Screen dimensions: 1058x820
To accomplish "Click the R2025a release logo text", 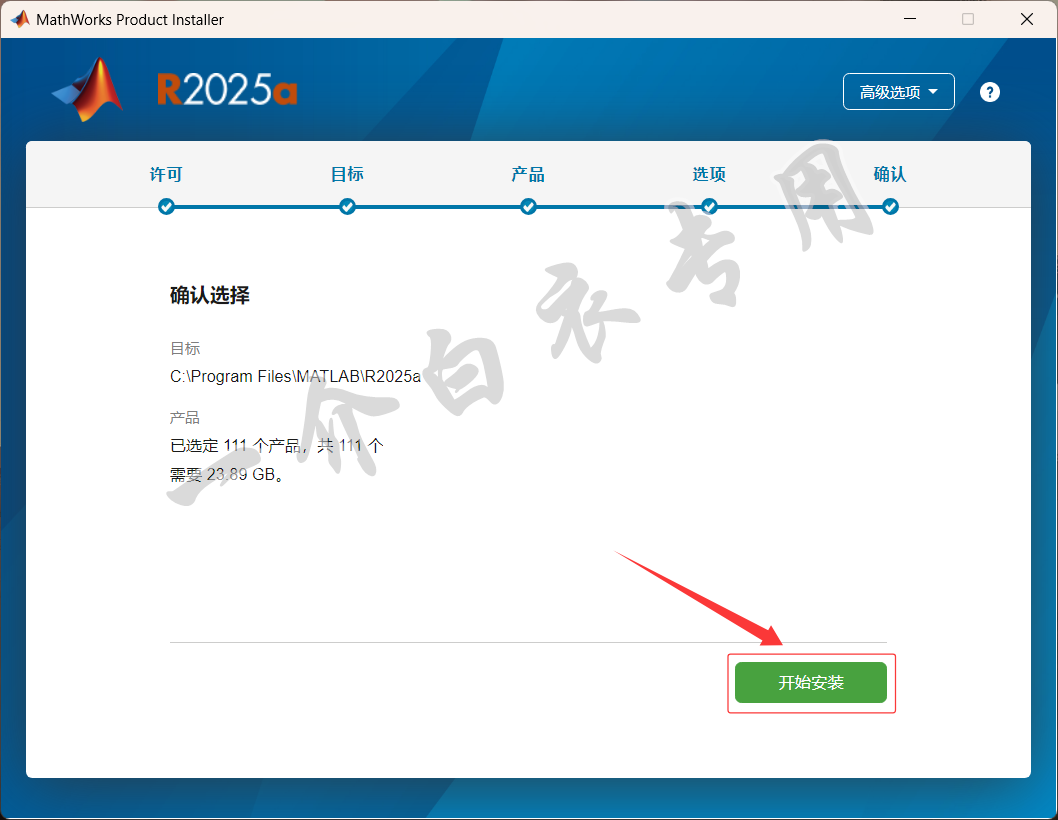I will click(227, 90).
